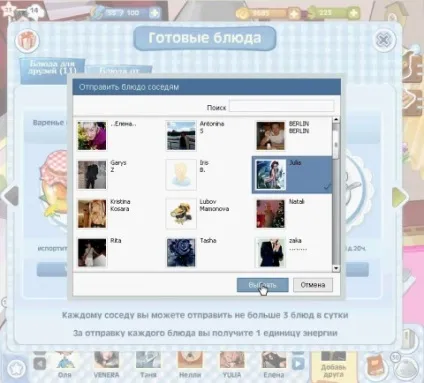The height and width of the screenshot is (383, 424).
Task: Click the energy lightning icon
Action: (98, 13)
